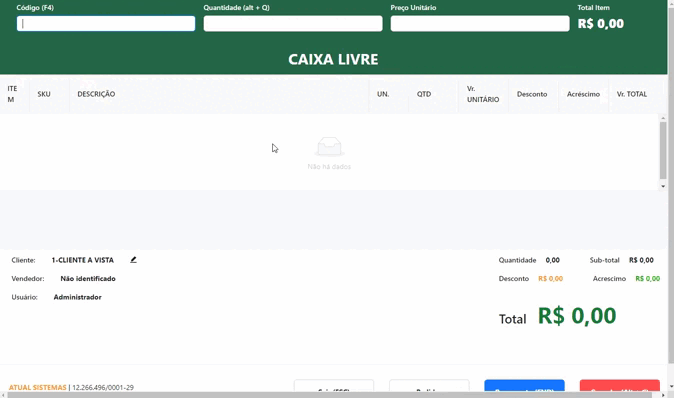This screenshot has height=398, width=674.
Task: Select the Desconto column header
Action: 532,94
